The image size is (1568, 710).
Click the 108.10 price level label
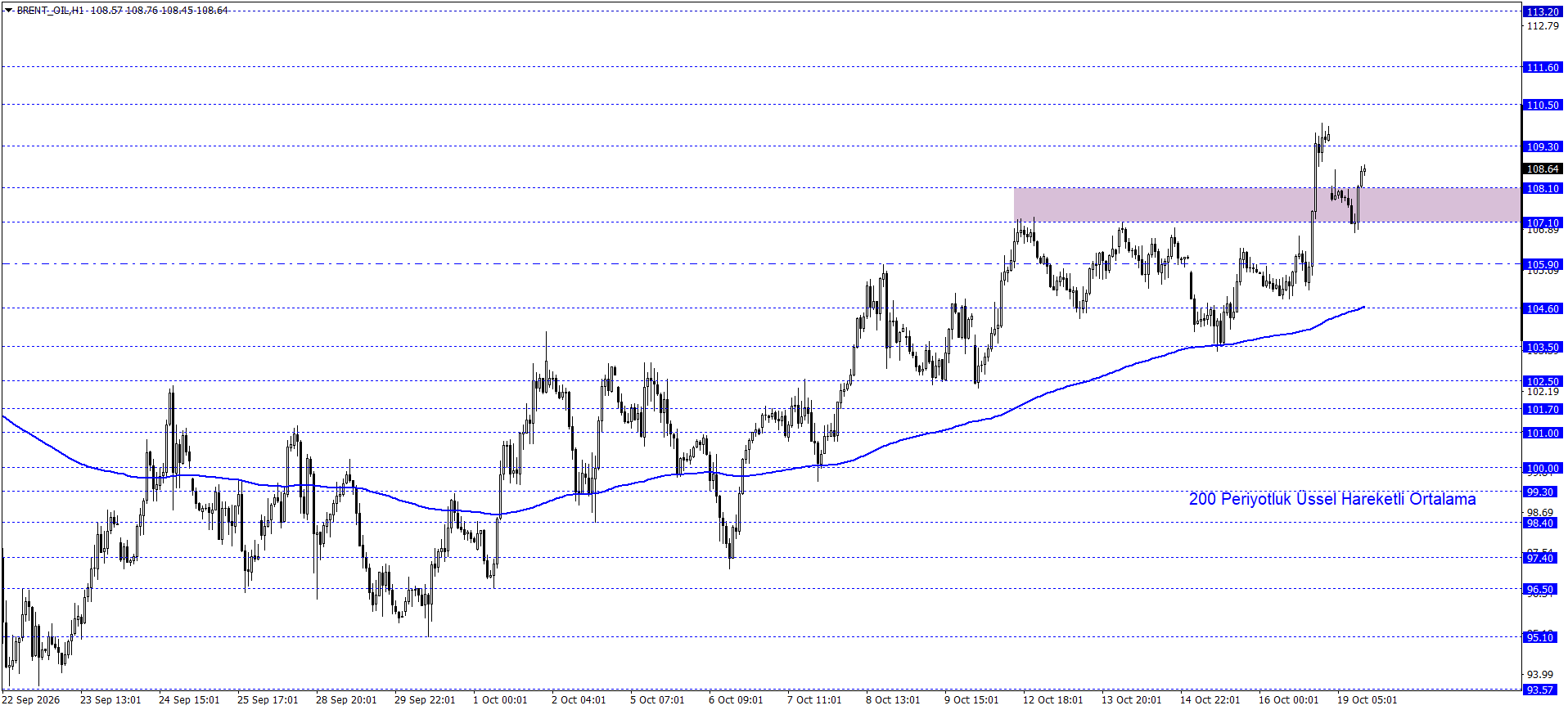(1542, 188)
